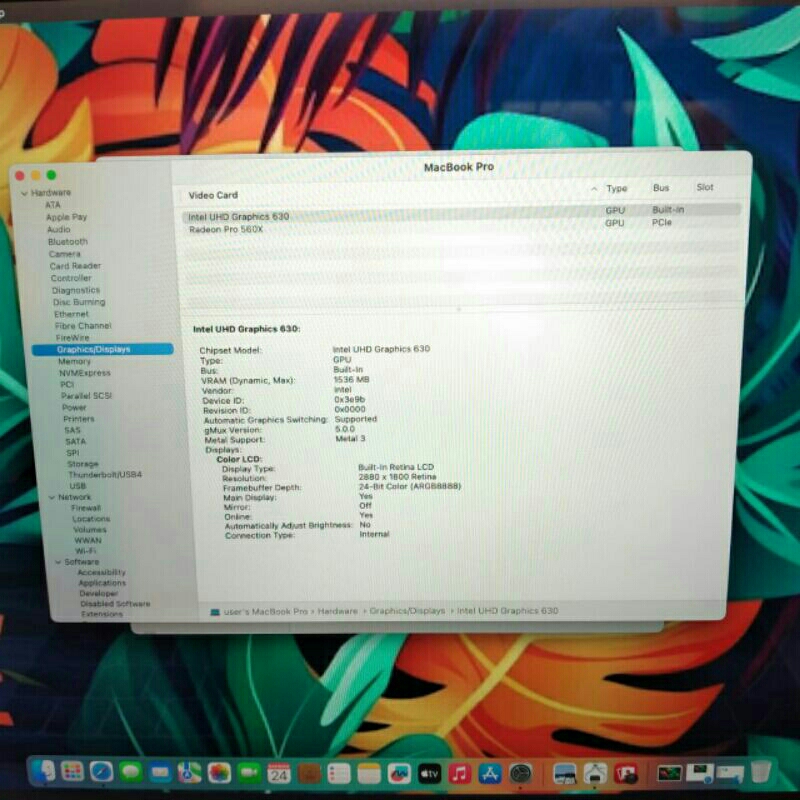The image size is (800, 800).
Task: Open the Messages app in Dock
Action: pyautogui.click(x=130, y=772)
